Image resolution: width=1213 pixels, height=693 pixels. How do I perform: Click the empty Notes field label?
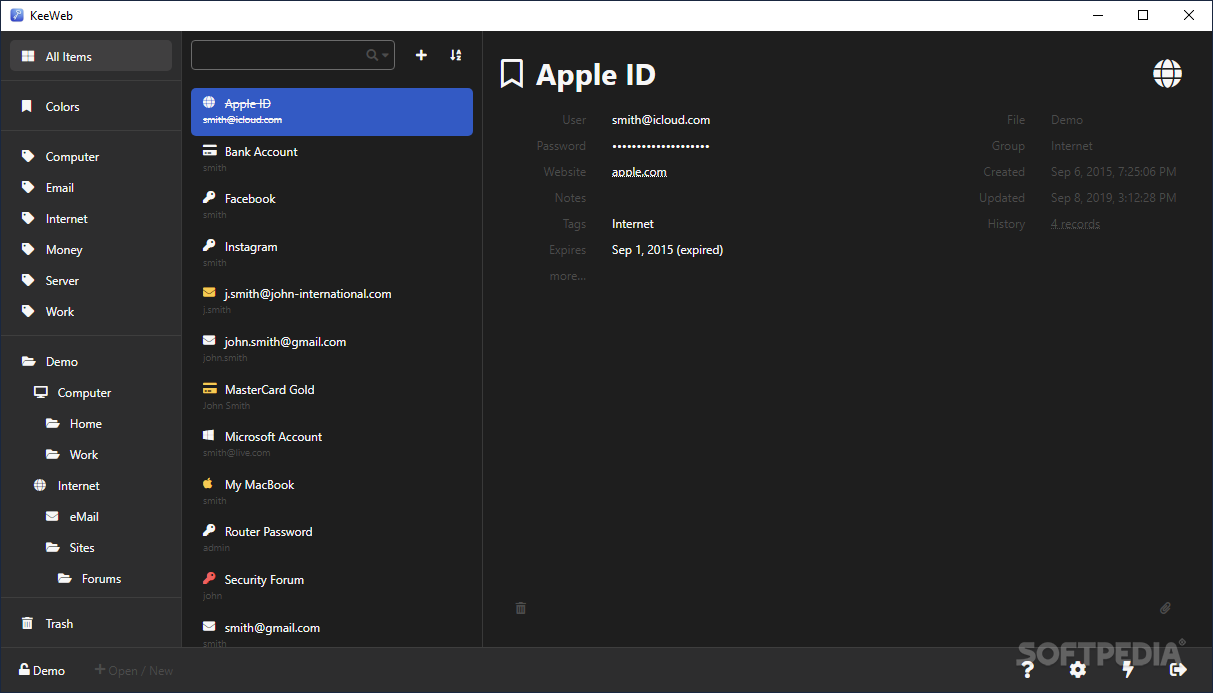pos(570,198)
